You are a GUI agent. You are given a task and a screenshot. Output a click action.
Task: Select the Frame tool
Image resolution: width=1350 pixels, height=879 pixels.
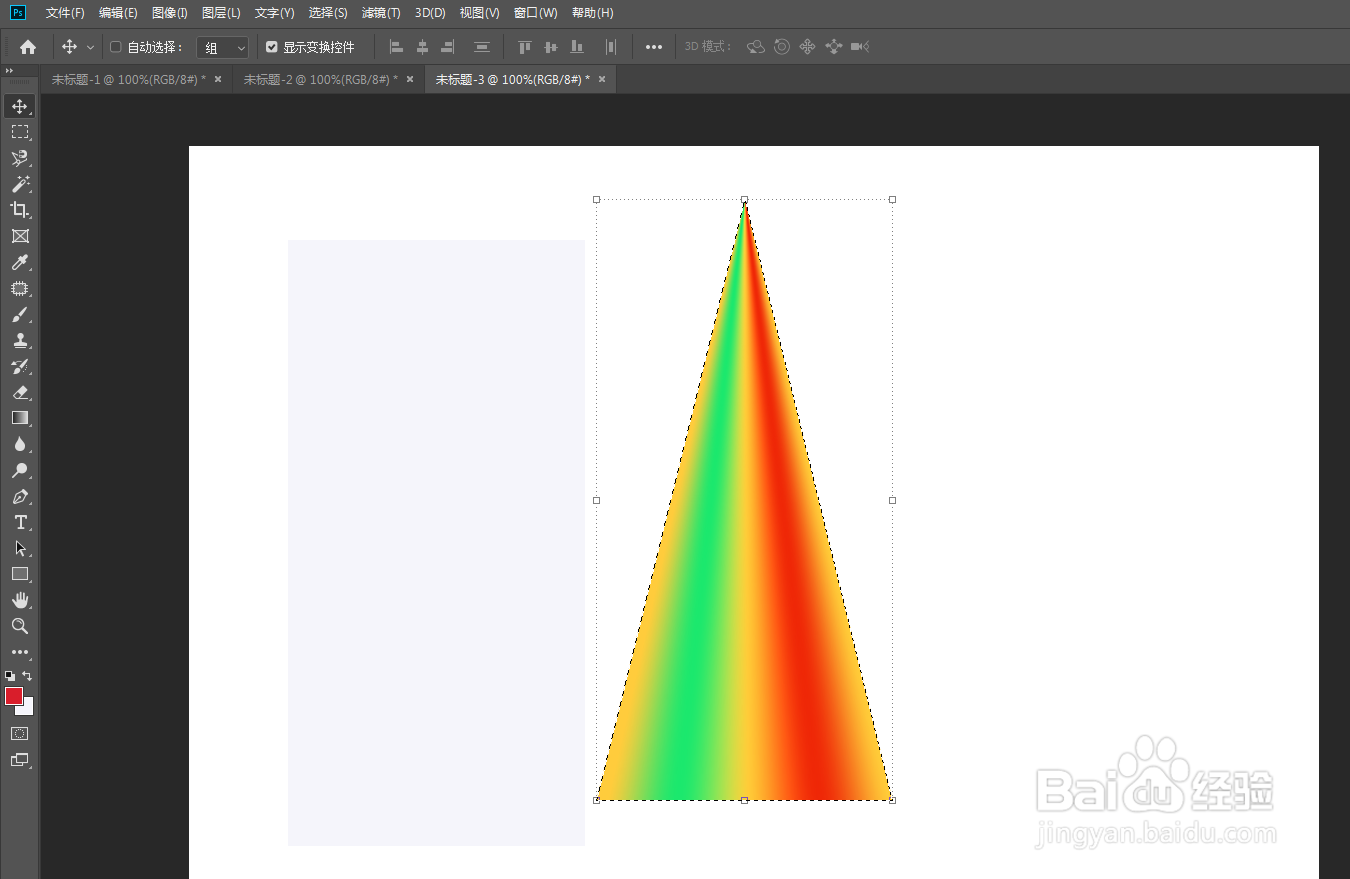[20, 236]
